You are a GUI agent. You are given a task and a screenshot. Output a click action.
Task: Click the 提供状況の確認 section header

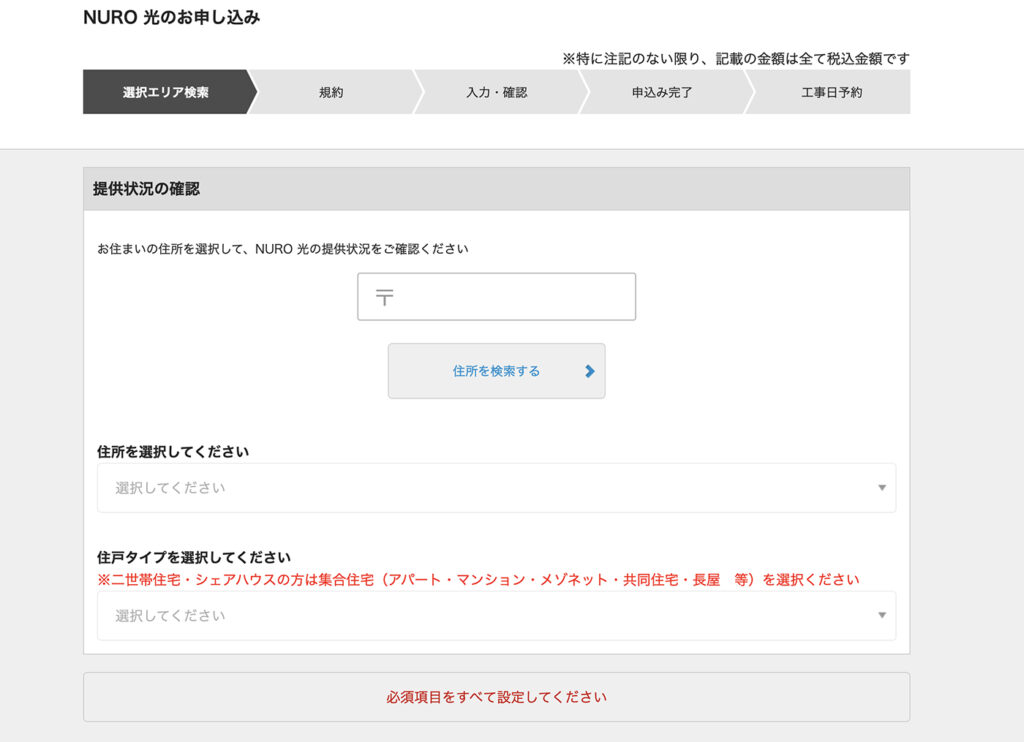pyautogui.click(x=496, y=189)
